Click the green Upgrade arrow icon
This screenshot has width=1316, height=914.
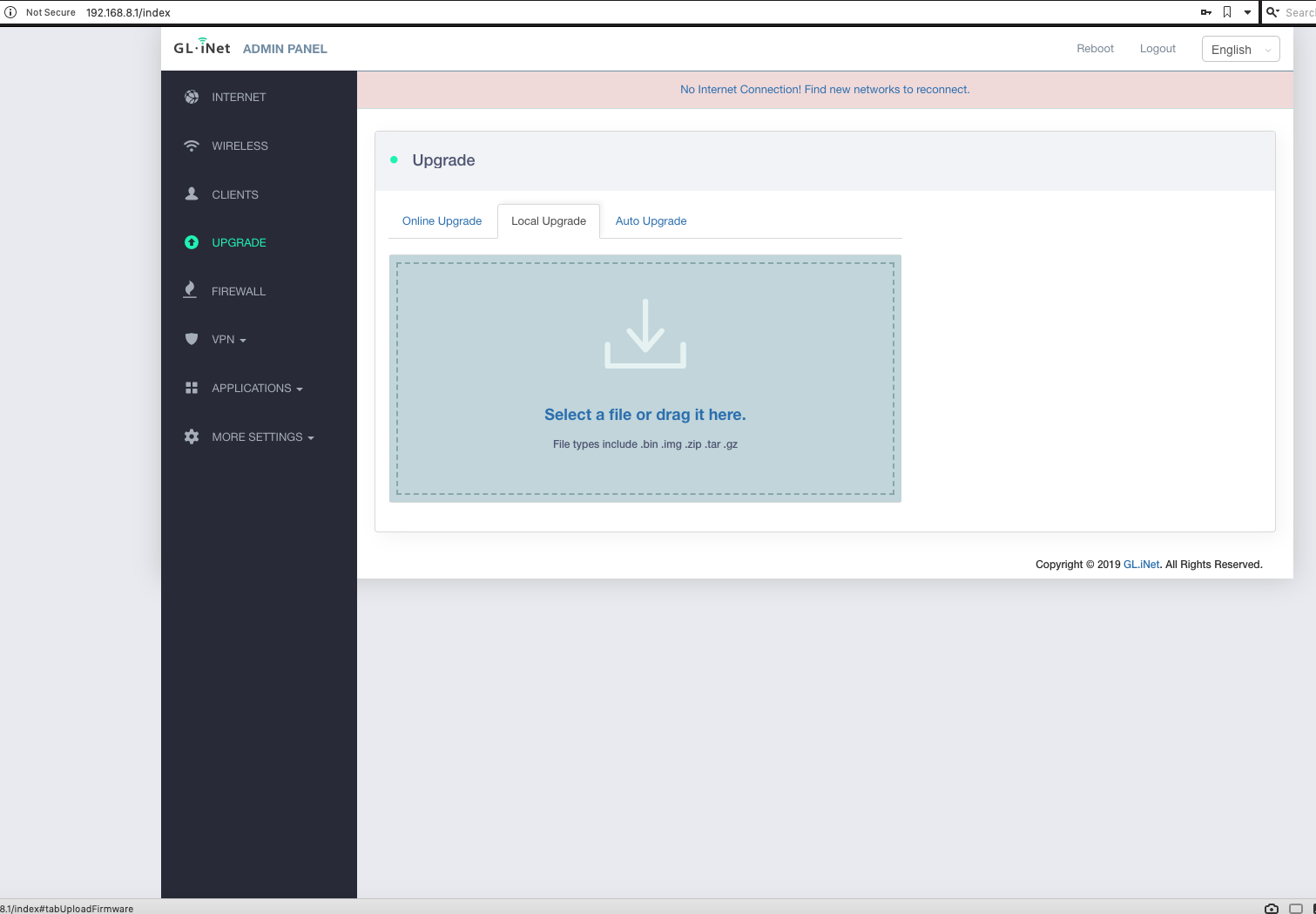coord(192,242)
